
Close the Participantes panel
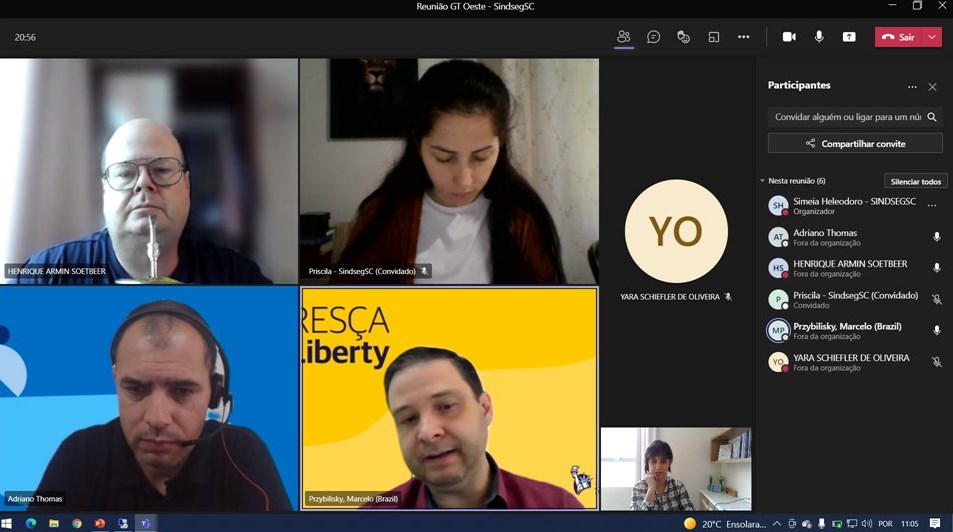932,87
